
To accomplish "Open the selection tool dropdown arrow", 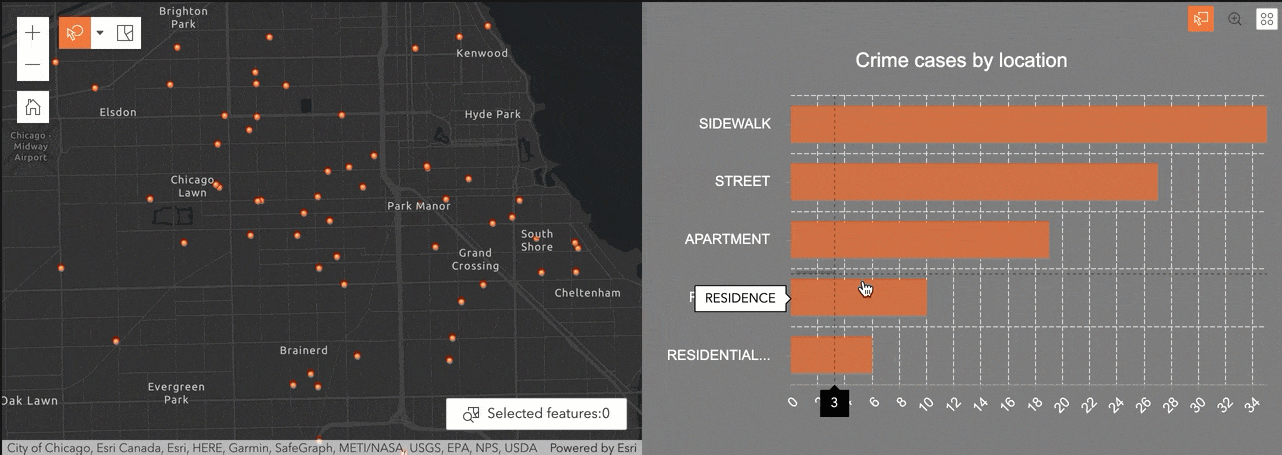I will (x=99, y=33).
